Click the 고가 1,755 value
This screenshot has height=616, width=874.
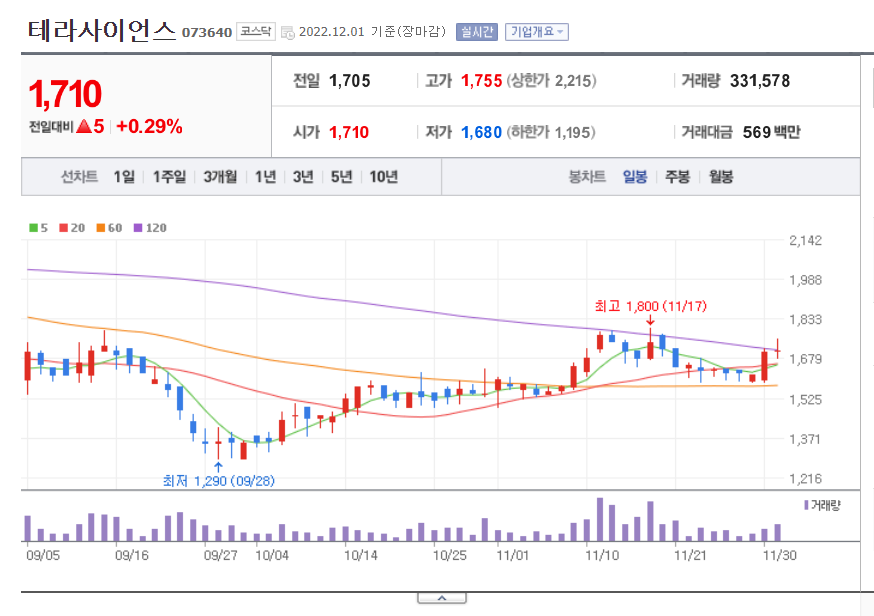tap(482, 81)
